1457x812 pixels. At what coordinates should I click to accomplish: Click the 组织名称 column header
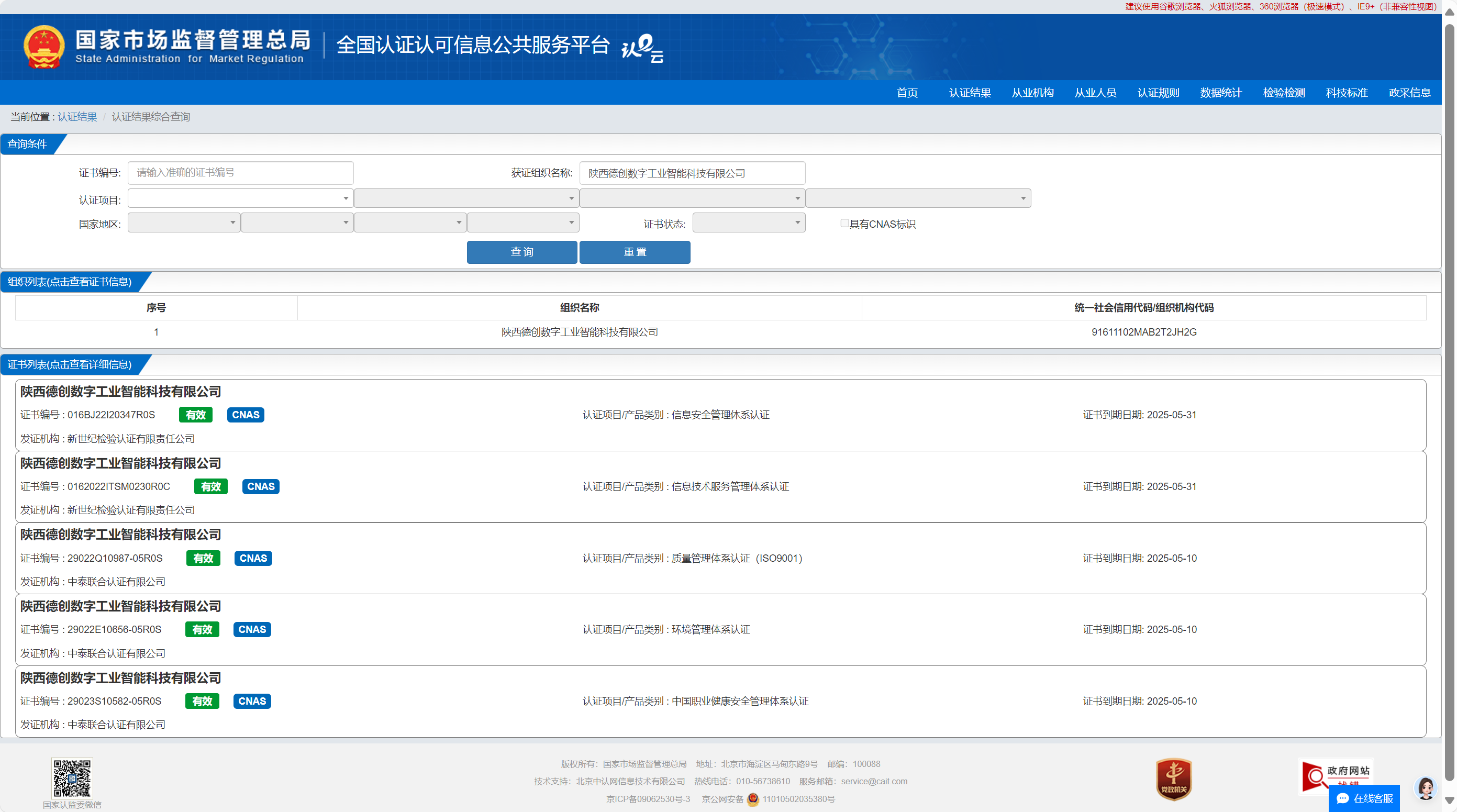tap(579, 308)
